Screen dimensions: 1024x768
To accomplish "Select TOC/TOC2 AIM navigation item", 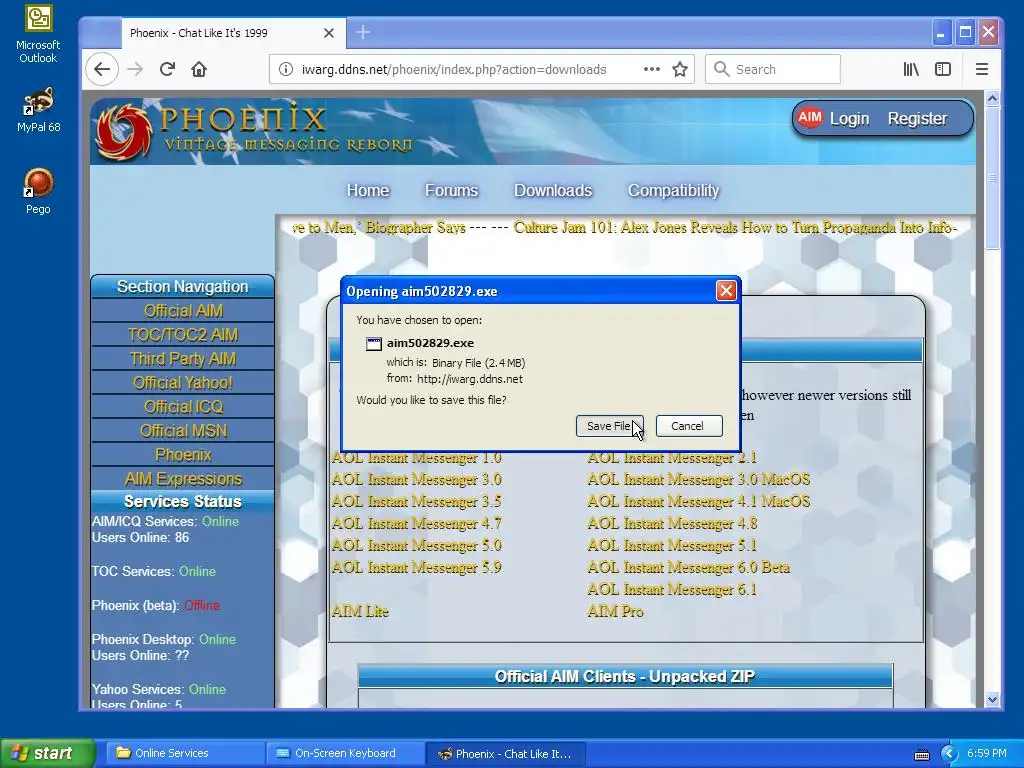I will tap(183, 335).
